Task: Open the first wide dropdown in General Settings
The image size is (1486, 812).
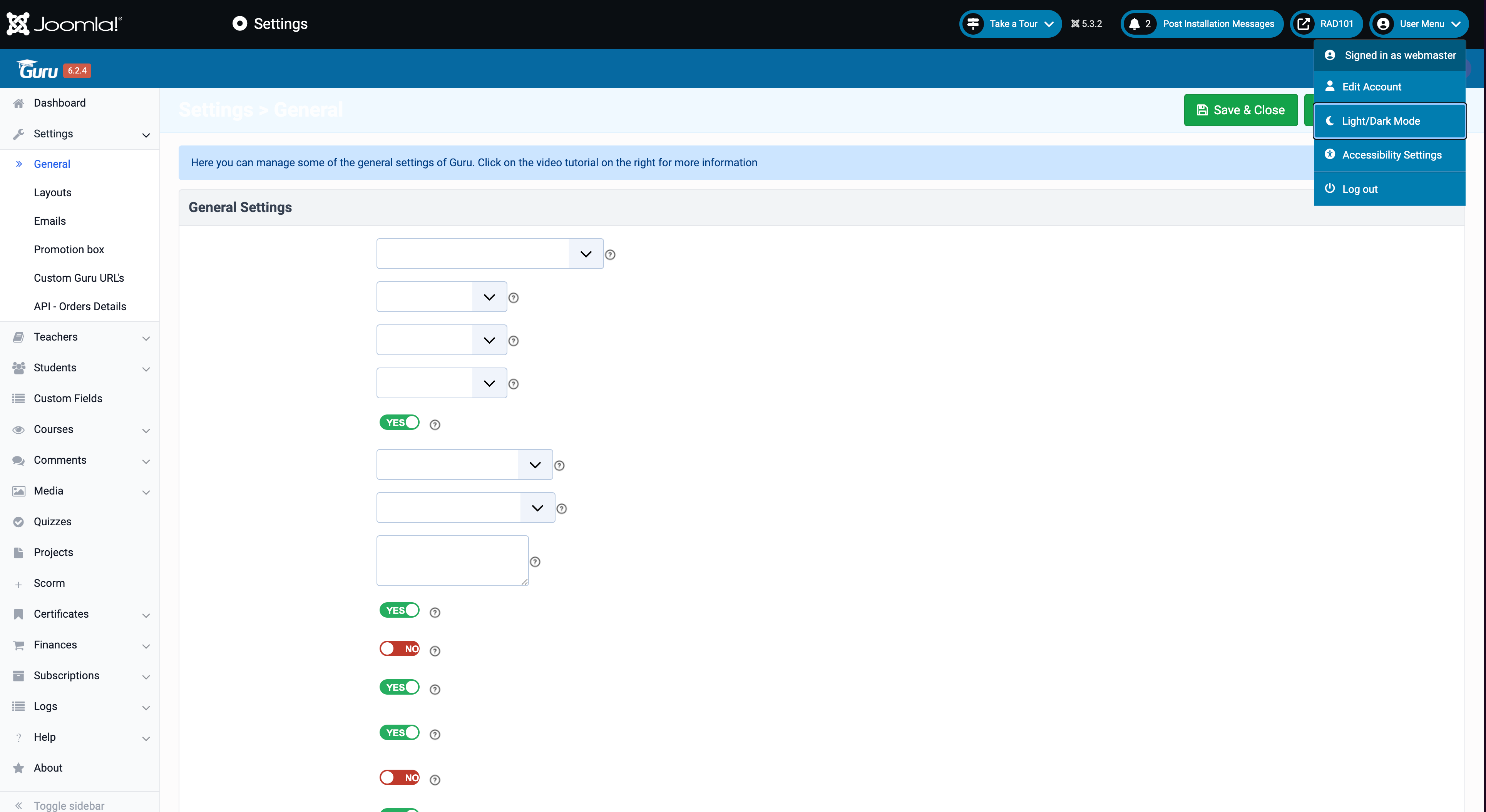Action: click(x=489, y=254)
